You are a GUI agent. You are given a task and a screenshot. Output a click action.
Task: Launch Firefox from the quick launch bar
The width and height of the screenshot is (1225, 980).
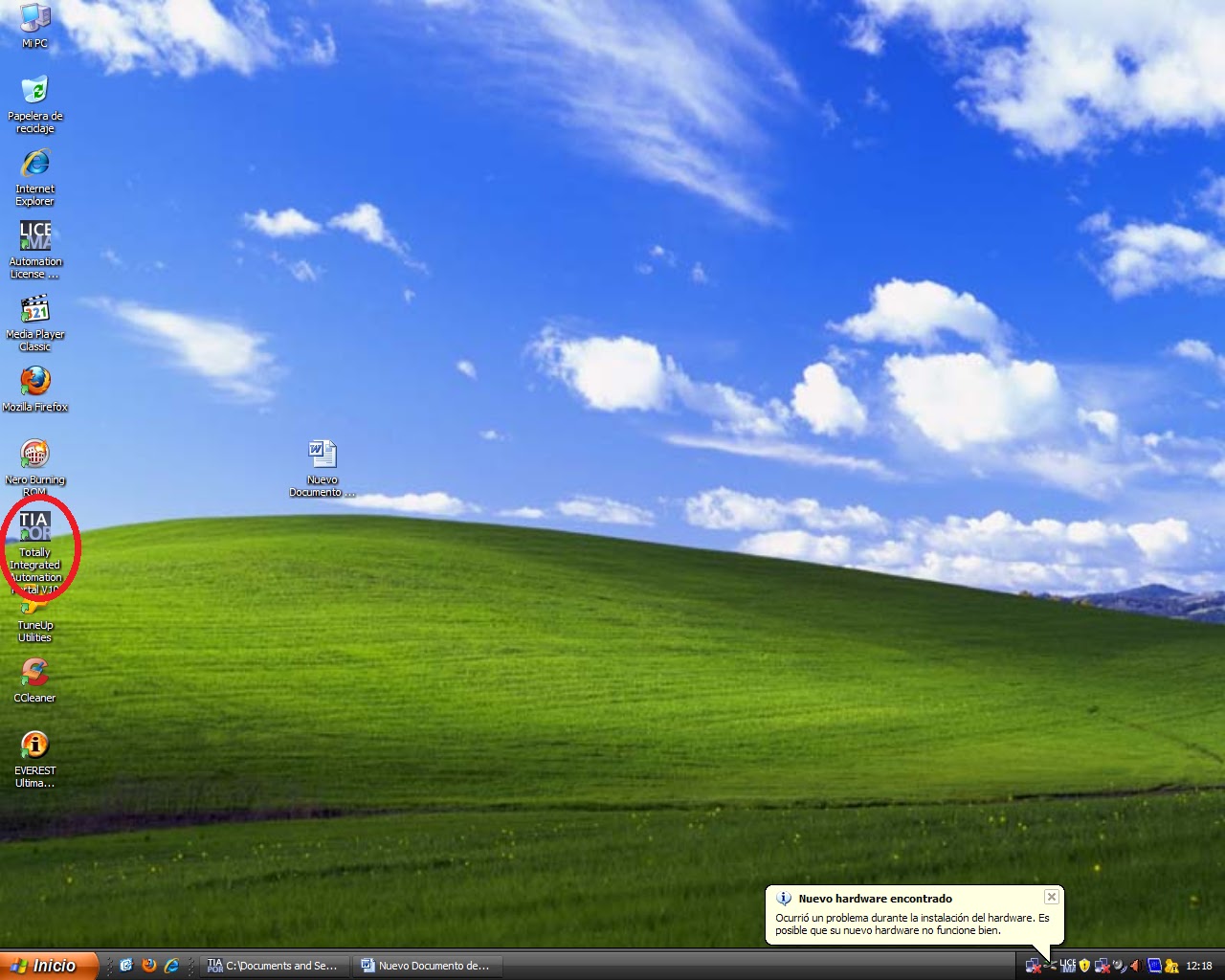(148, 966)
